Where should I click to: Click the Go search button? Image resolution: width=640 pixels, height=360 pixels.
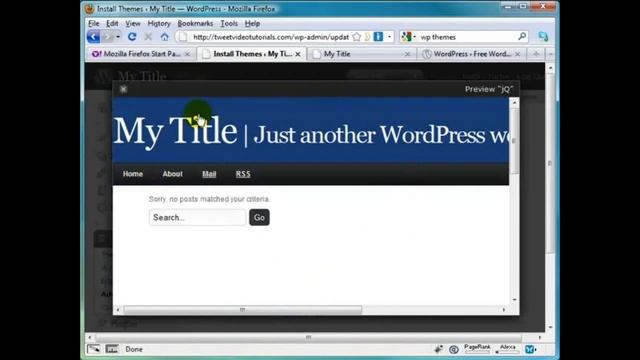pyautogui.click(x=259, y=218)
